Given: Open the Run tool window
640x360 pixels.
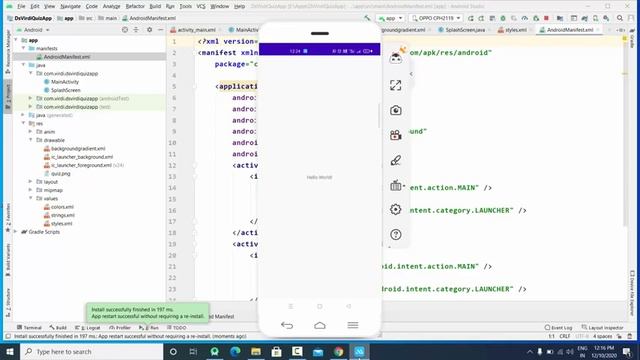Looking at the screenshot, I should 149,327.
